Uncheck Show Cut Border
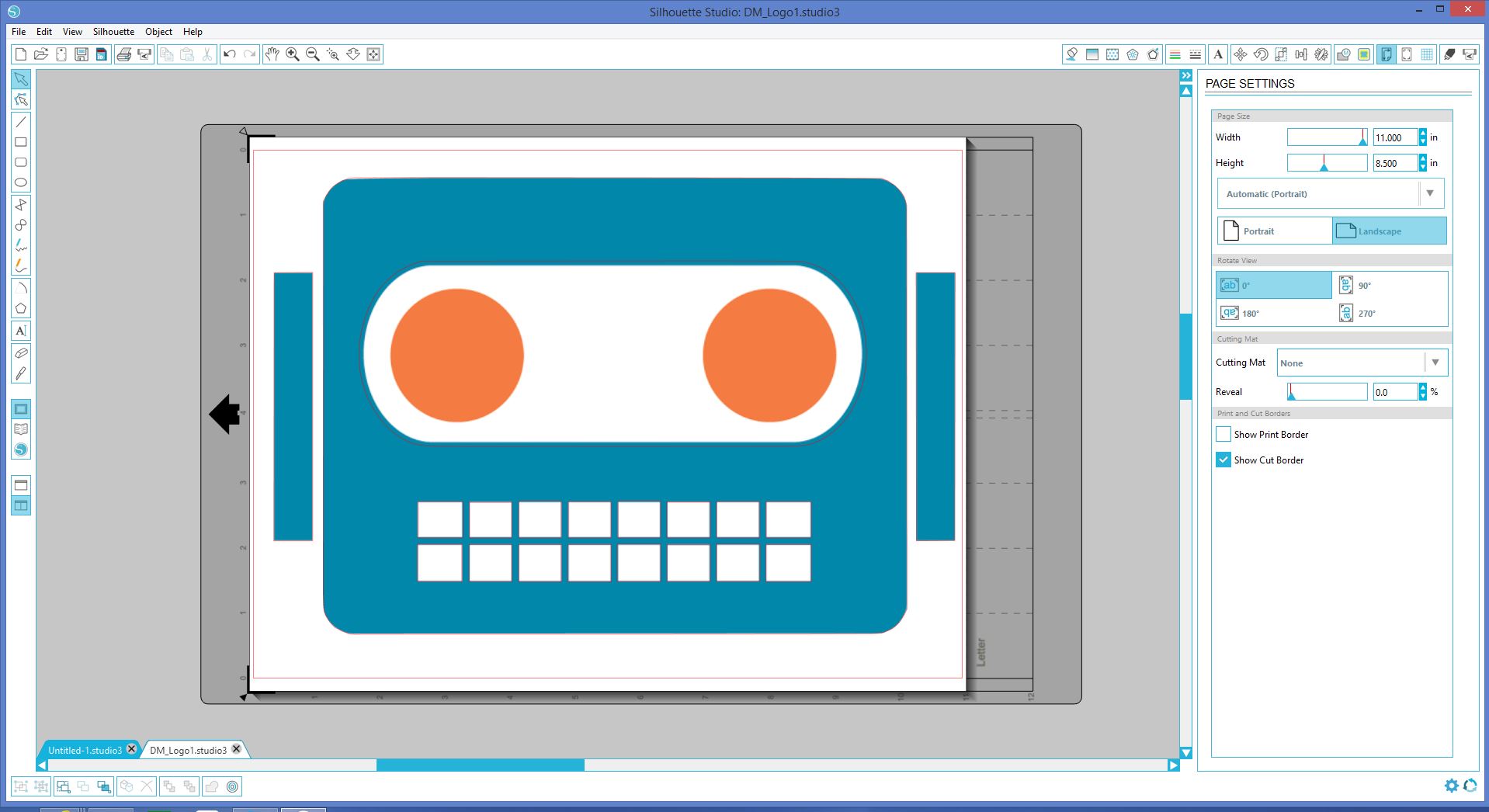 coord(1223,460)
